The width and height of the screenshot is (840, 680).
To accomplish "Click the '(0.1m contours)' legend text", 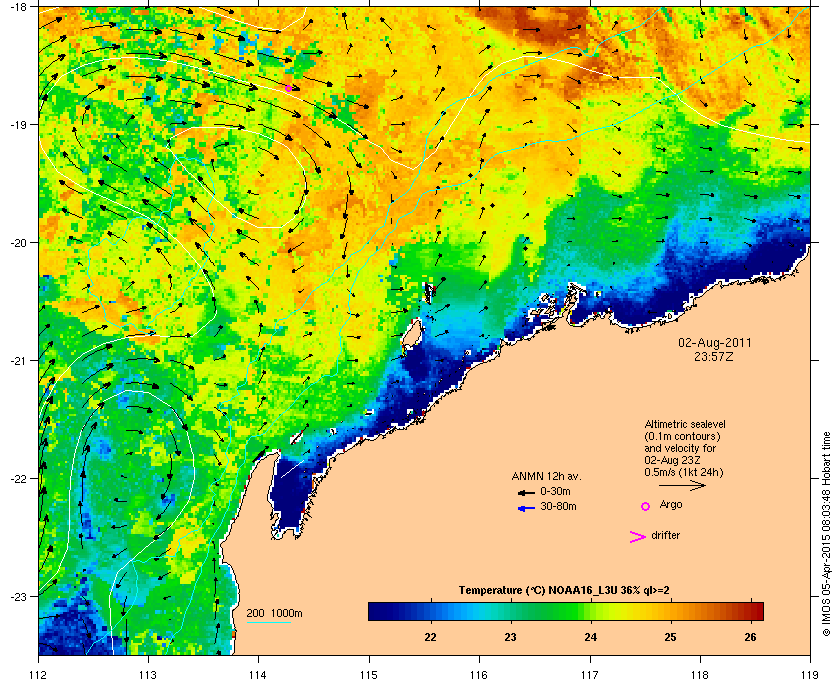I will click(x=682, y=436).
